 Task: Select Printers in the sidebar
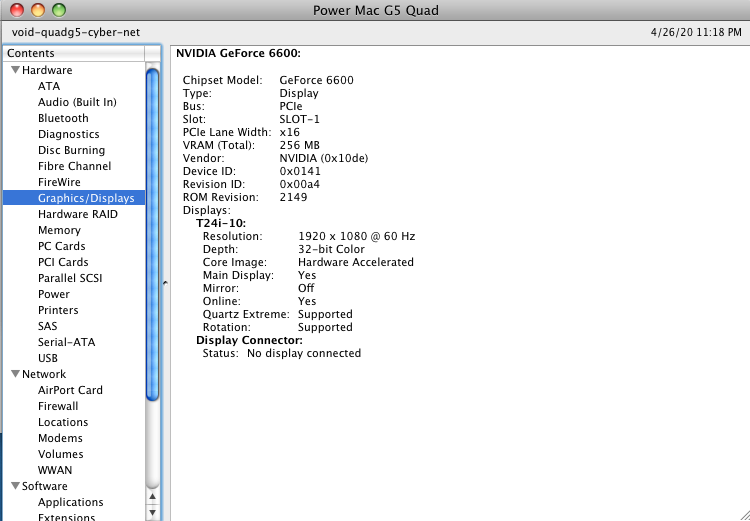coord(58,310)
